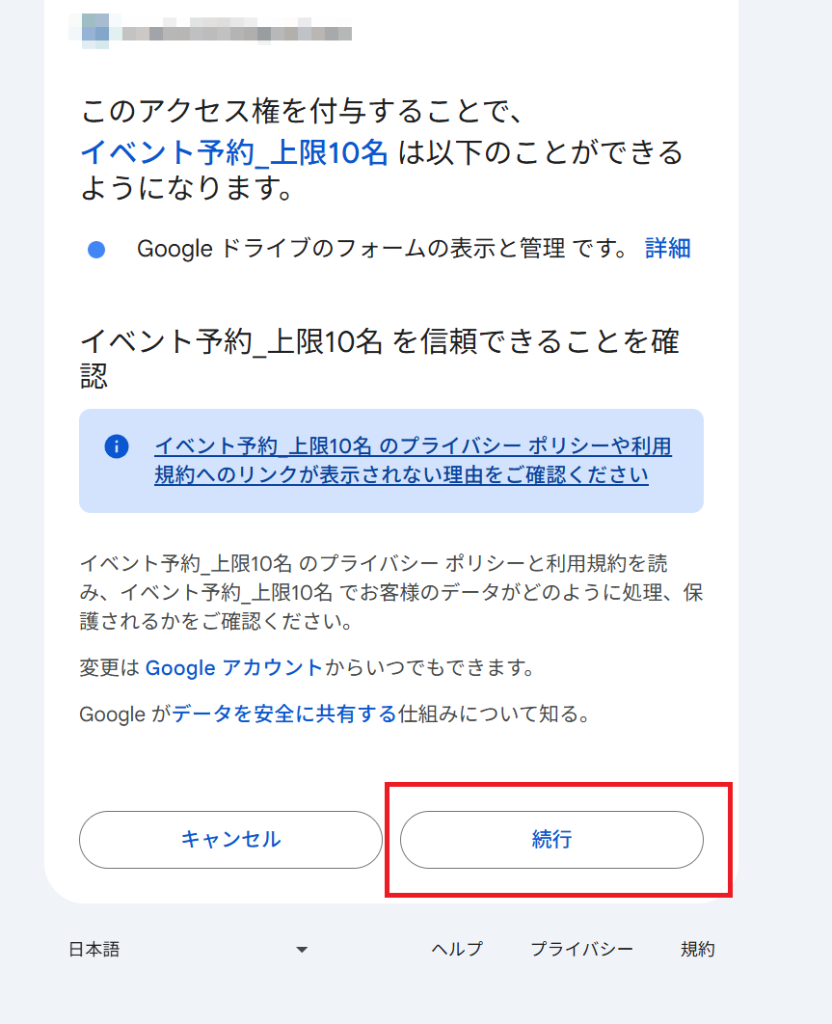Open the underlined privacy policy reason link
This screenshot has width=832, height=1024.
point(413,460)
